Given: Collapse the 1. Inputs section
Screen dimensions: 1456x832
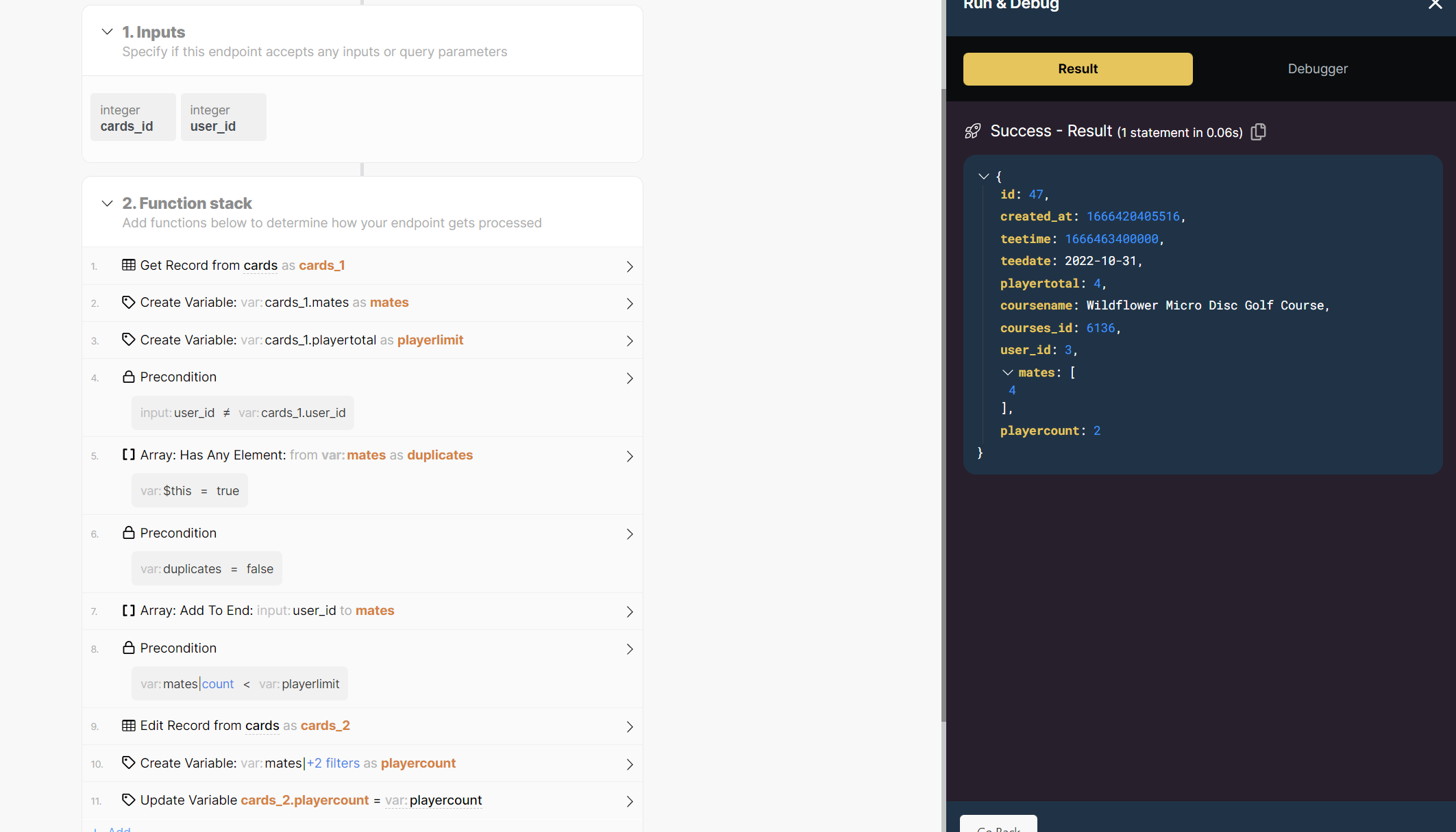Looking at the screenshot, I should click(107, 31).
